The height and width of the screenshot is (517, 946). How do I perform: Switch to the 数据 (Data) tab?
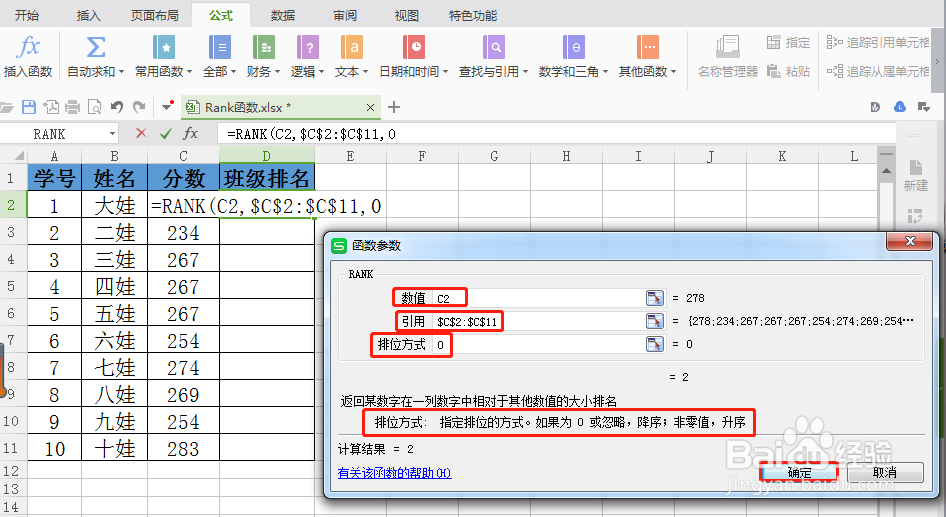(282, 15)
